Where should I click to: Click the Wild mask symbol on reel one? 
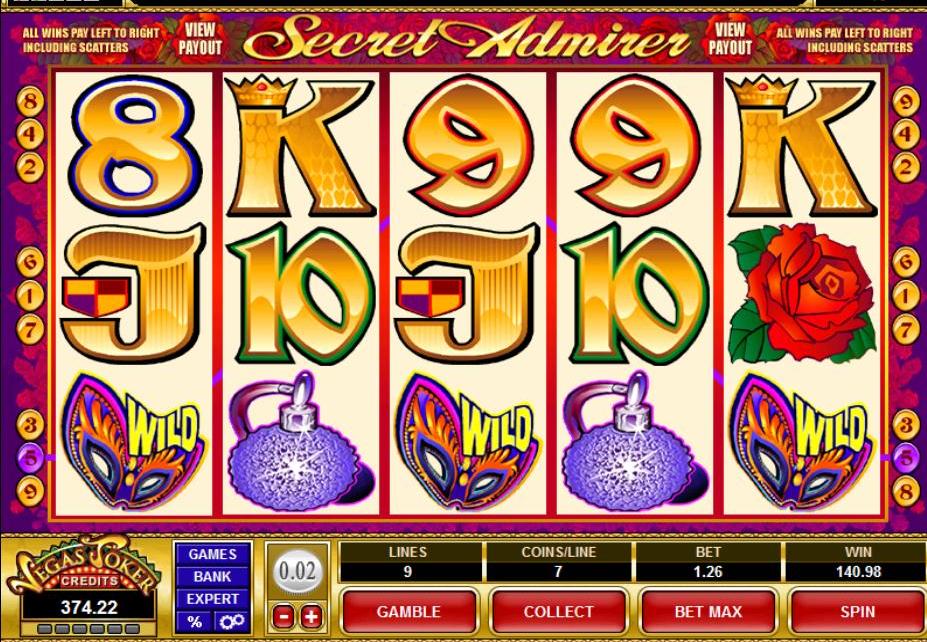(134, 442)
